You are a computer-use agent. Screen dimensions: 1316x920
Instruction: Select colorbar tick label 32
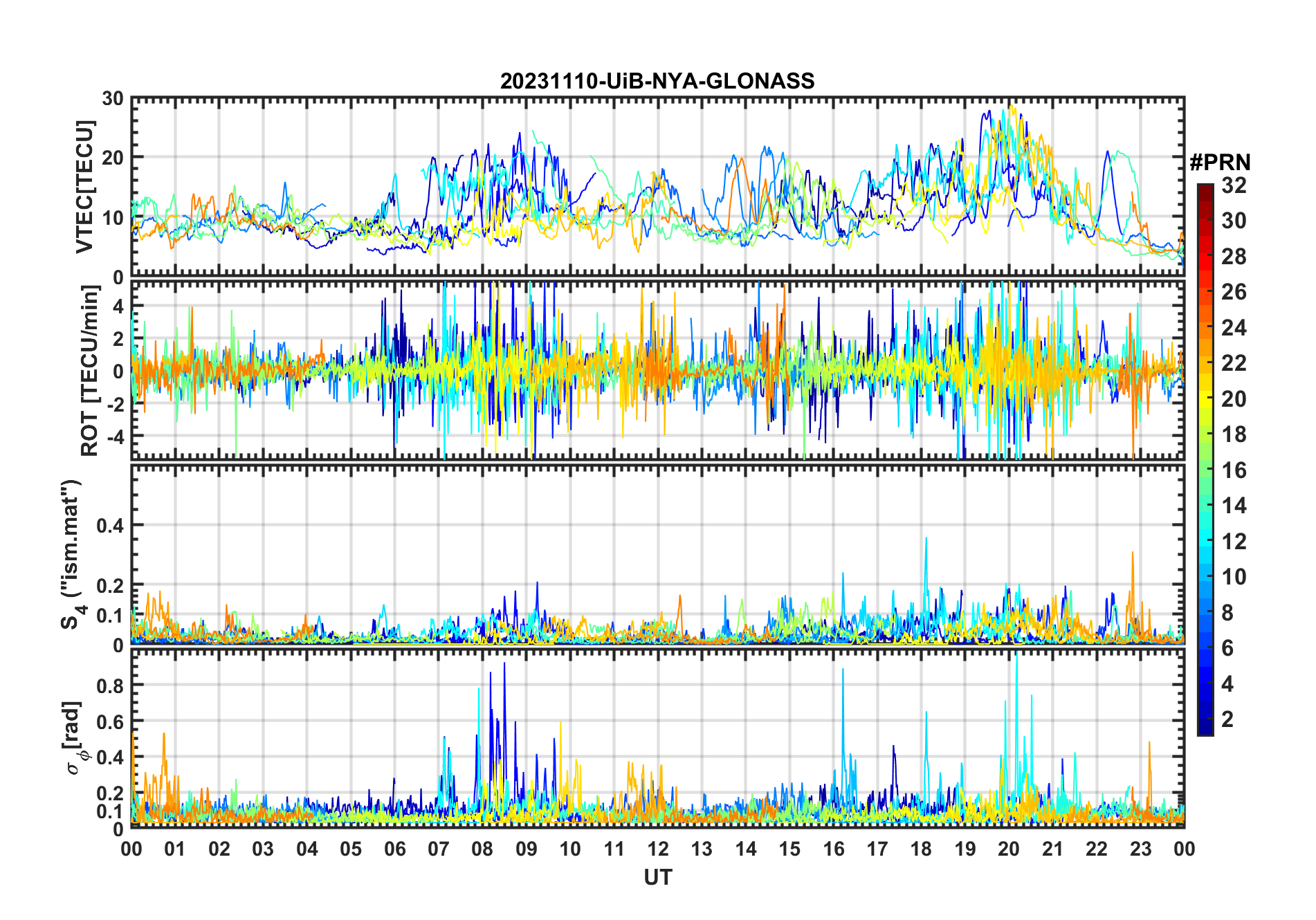[1234, 185]
